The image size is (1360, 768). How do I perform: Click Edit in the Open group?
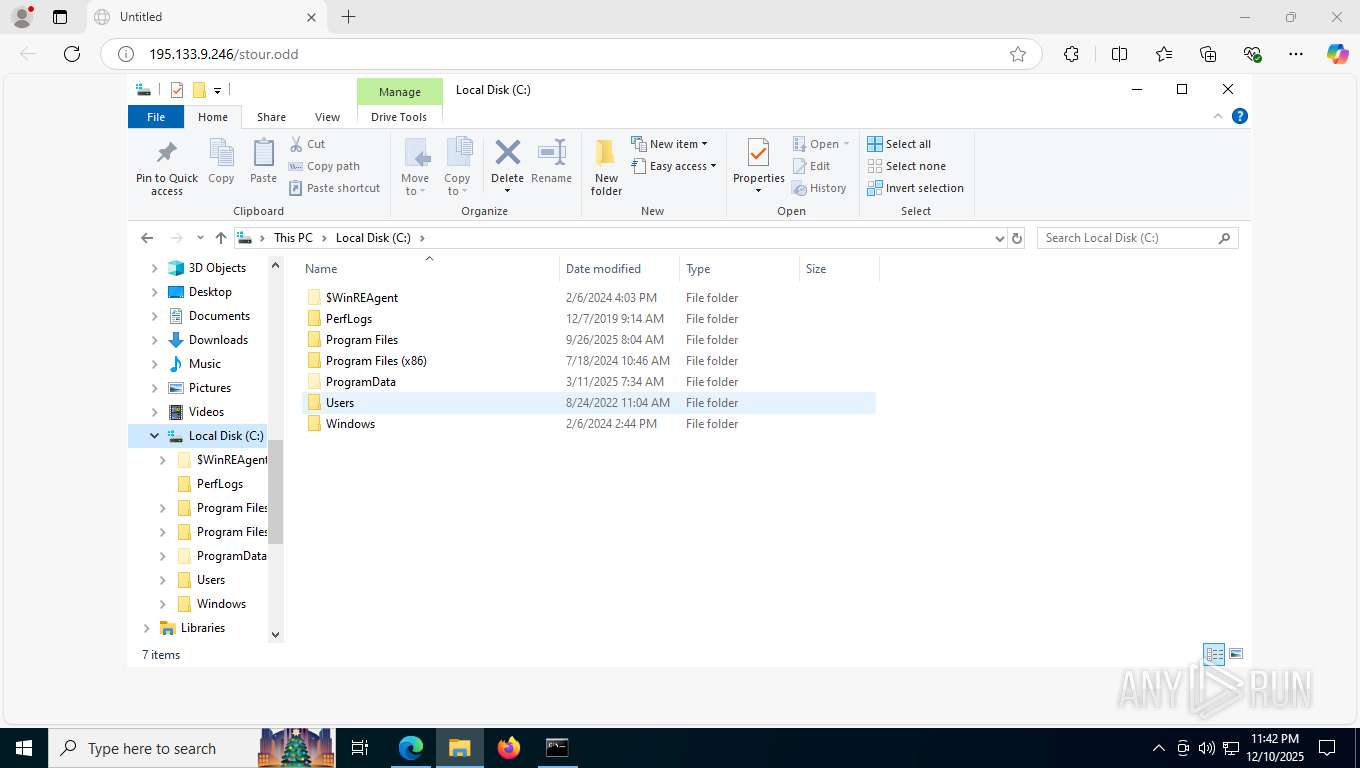coord(812,166)
